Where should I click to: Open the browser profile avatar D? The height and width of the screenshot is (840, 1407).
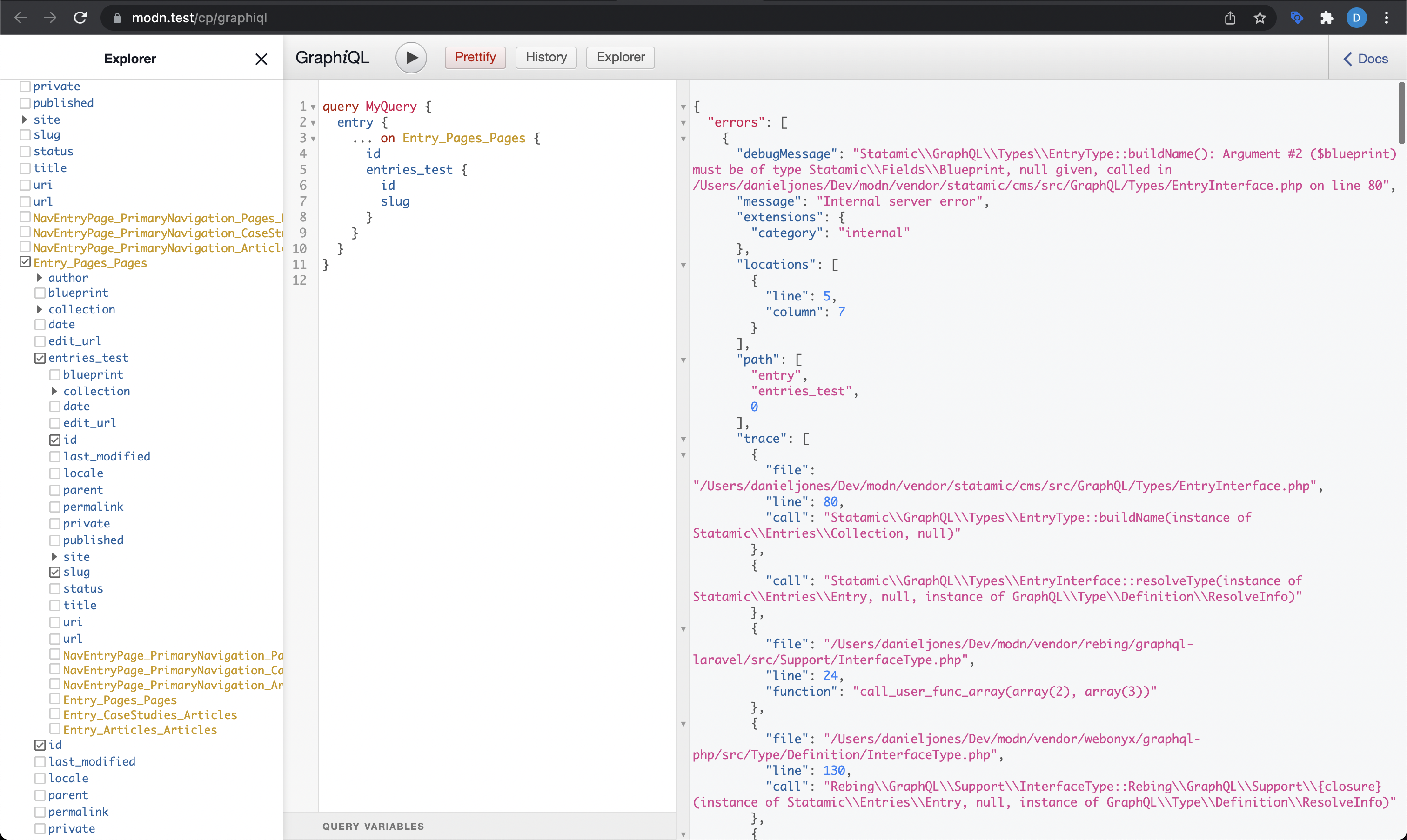[x=1357, y=18]
